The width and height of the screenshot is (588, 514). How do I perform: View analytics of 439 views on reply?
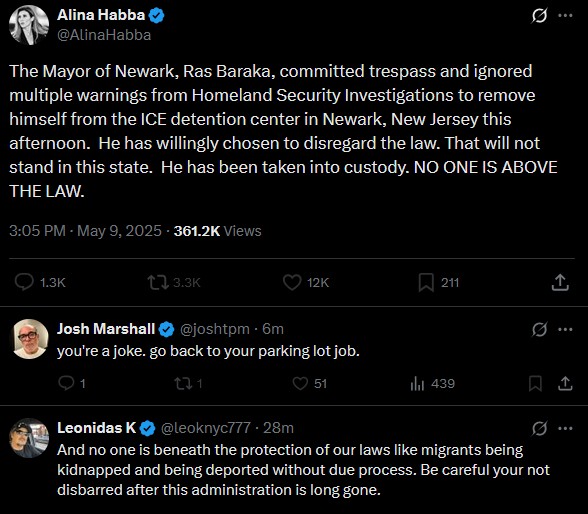(432, 384)
